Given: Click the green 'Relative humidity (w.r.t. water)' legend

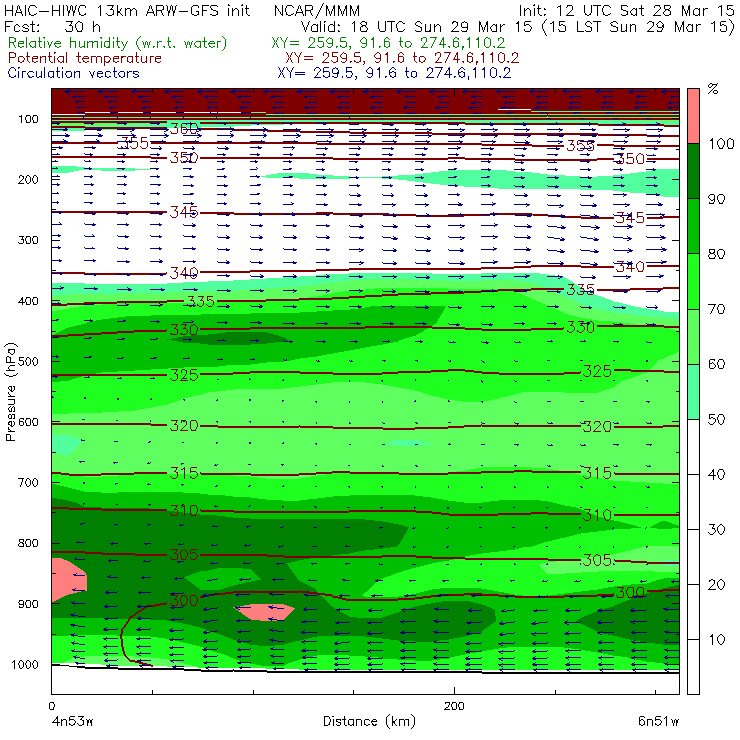Looking at the screenshot, I should [x=118, y=43].
